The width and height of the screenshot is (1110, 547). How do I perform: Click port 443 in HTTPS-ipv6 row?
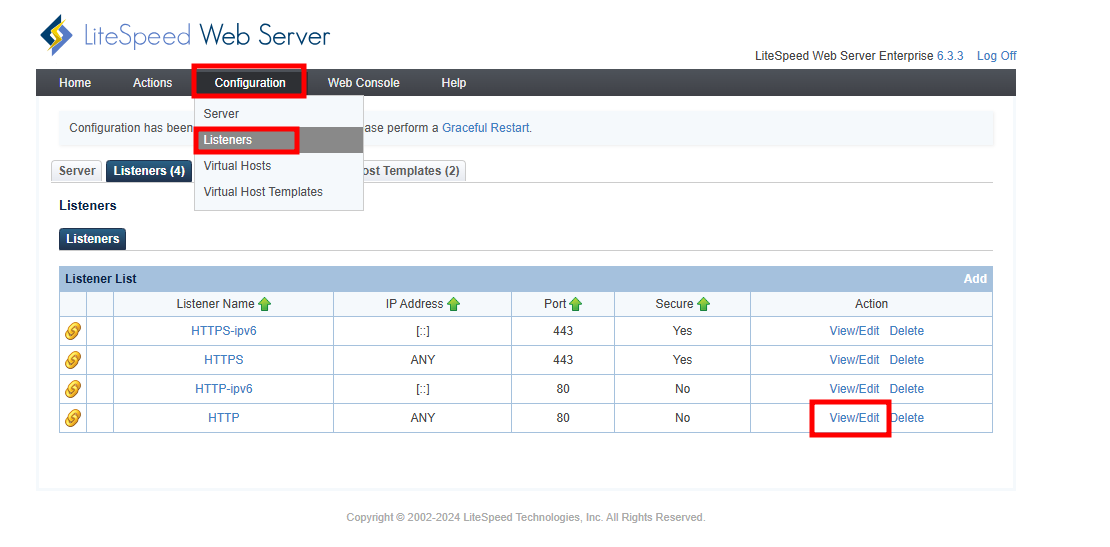(563, 330)
